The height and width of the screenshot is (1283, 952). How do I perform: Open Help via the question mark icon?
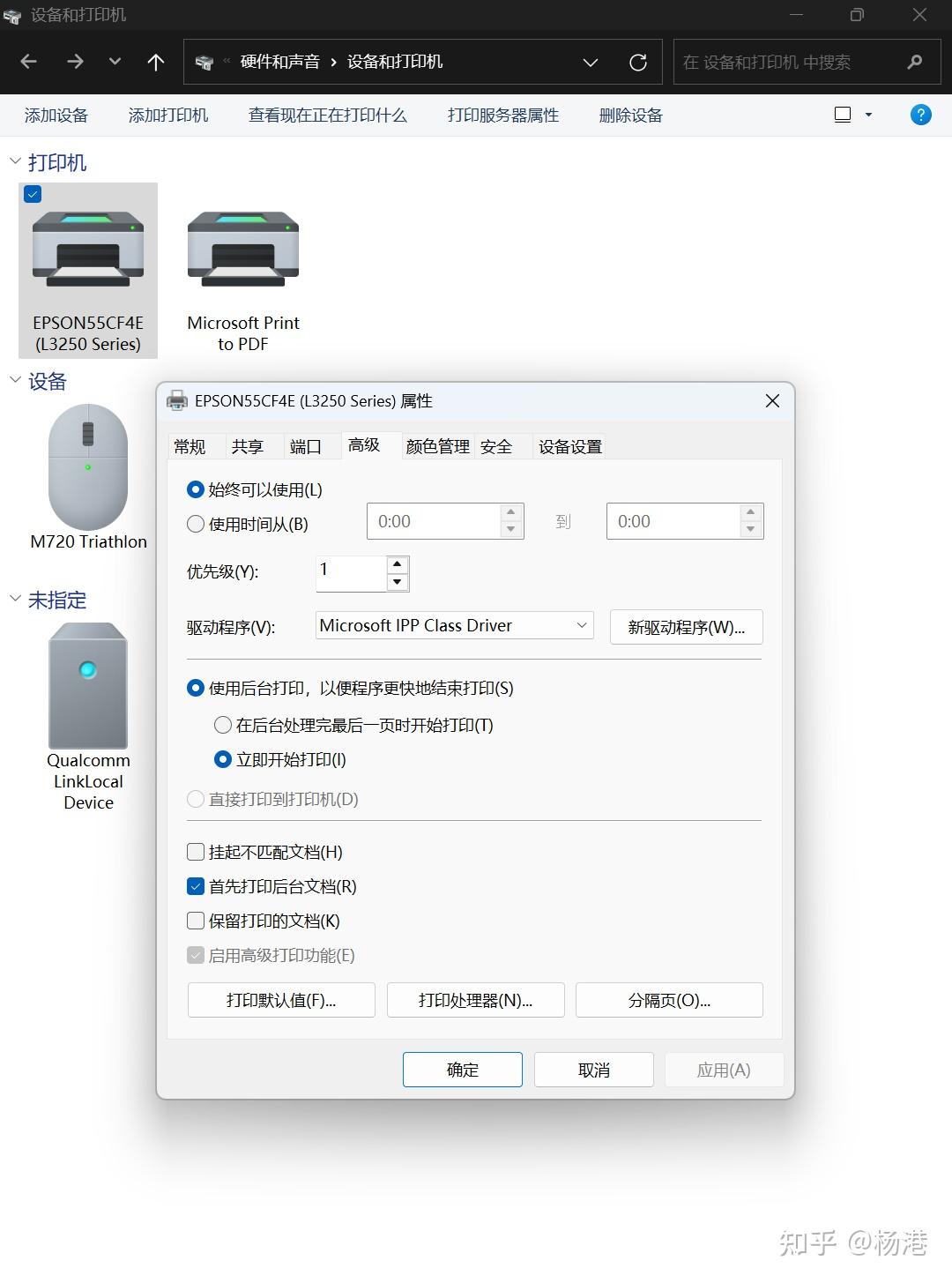[x=920, y=115]
